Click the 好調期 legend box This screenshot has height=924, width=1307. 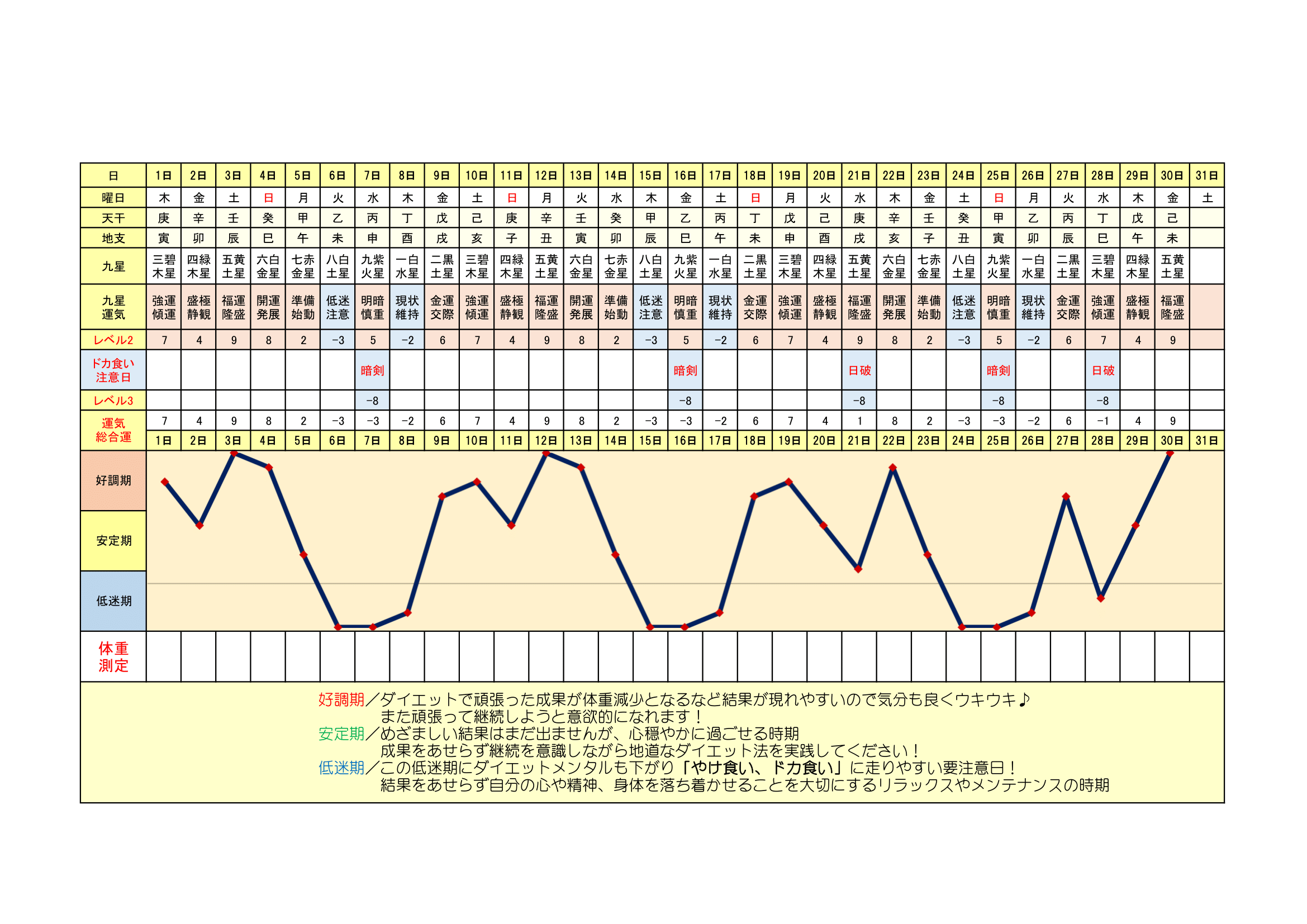(x=113, y=480)
